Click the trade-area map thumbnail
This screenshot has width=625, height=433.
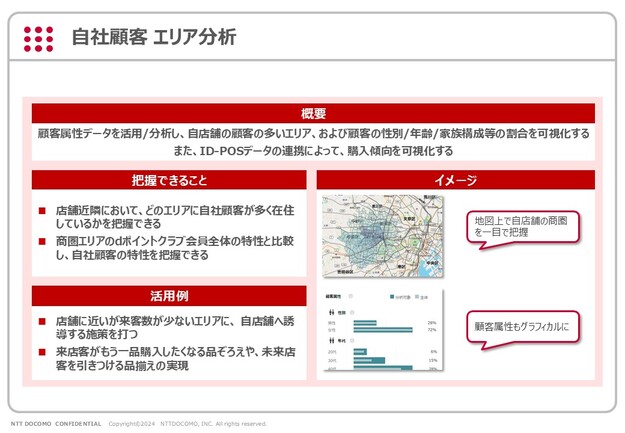click(x=382, y=236)
